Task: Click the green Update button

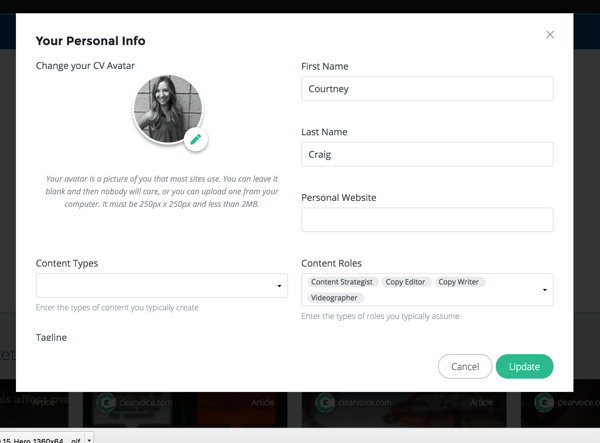Action: 524,366
